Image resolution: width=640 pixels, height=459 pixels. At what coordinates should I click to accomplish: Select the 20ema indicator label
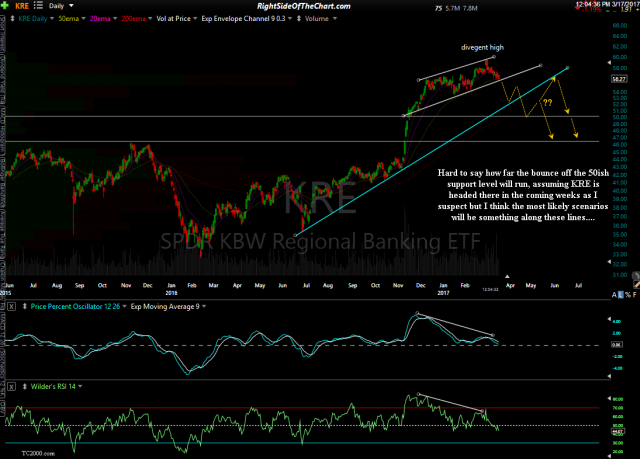[x=100, y=18]
